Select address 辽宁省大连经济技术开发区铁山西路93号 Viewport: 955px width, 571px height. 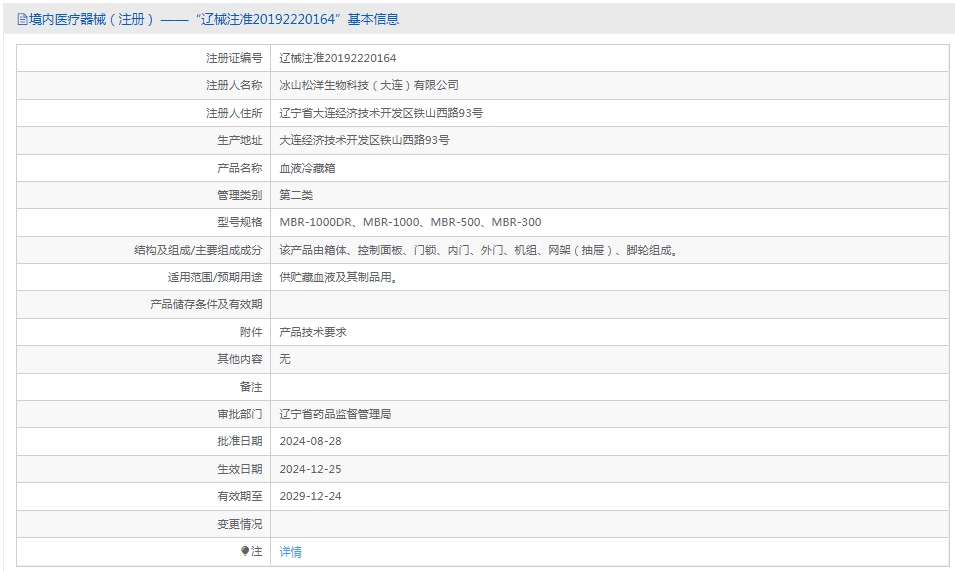(381, 113)
